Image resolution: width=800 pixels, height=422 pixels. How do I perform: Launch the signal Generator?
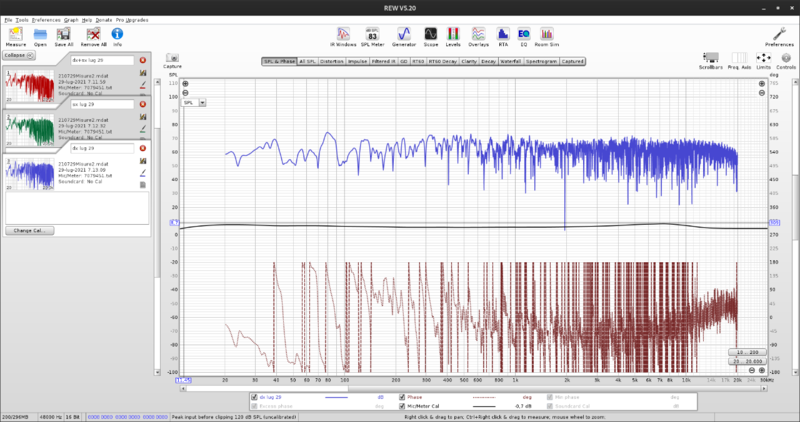click(x=404, y=36)
